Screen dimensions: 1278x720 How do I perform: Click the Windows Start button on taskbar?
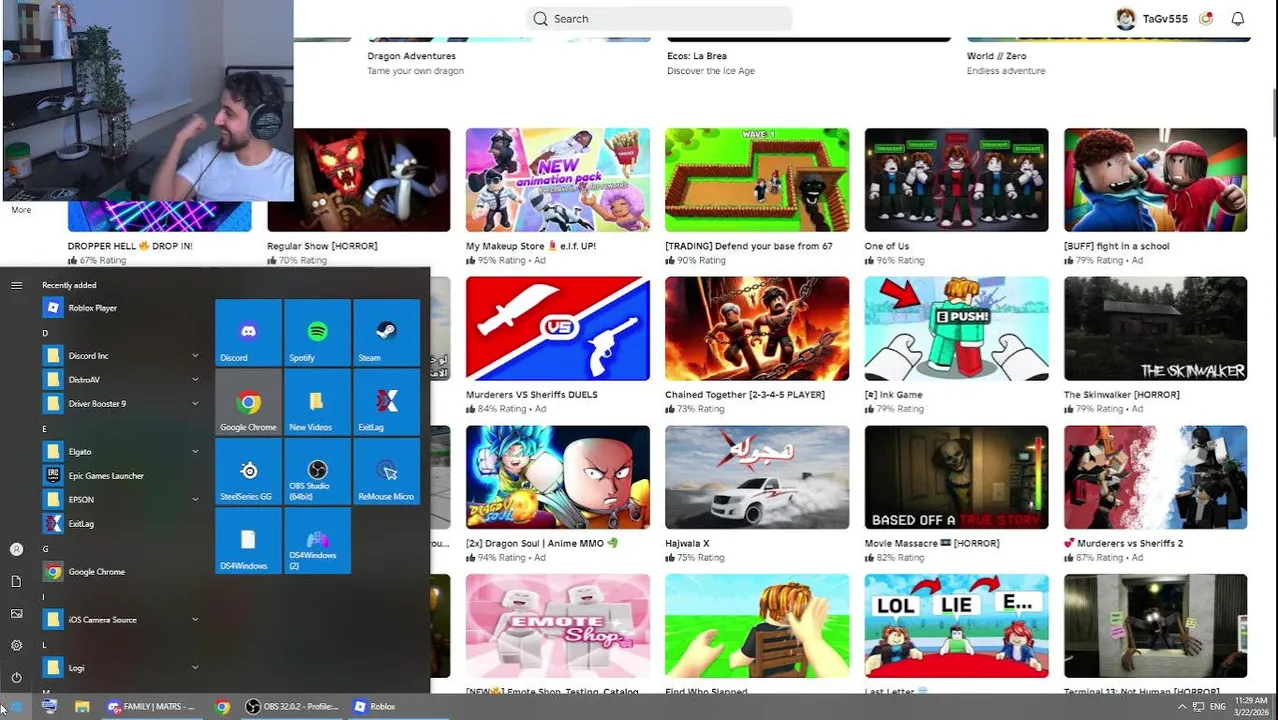[x=15, y=706]
